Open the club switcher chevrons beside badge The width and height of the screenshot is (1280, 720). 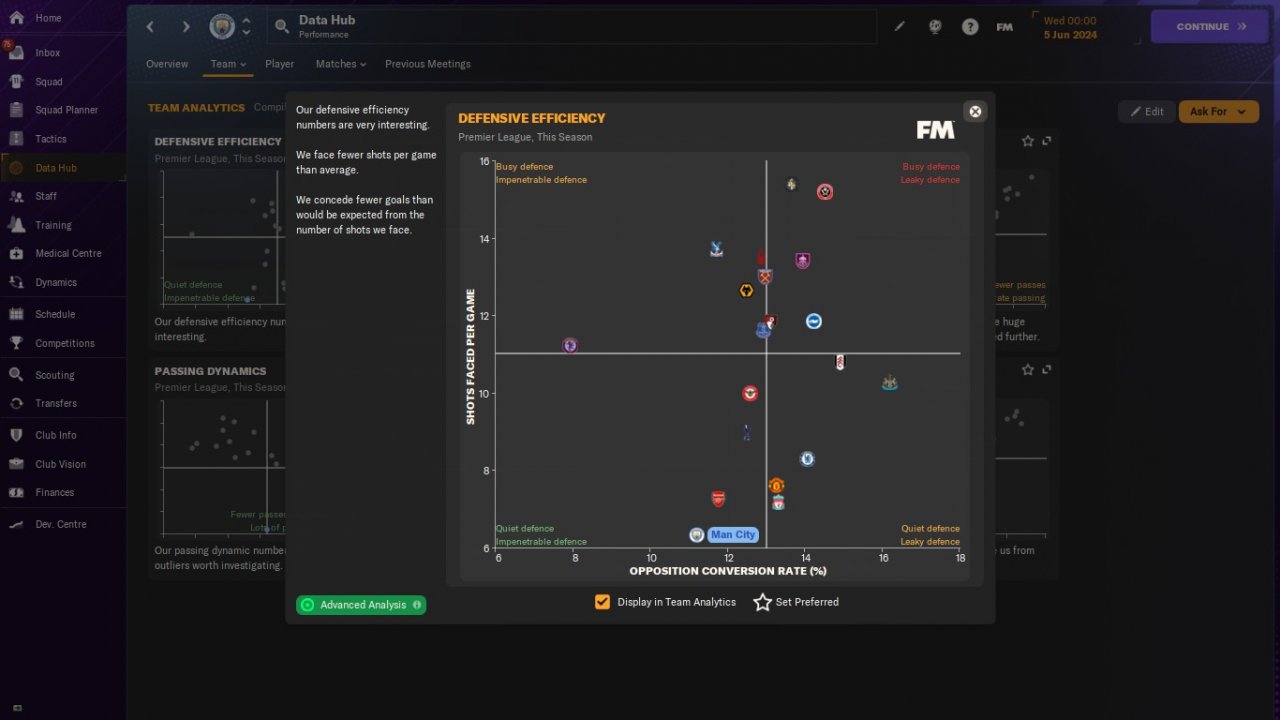point(246,27)
